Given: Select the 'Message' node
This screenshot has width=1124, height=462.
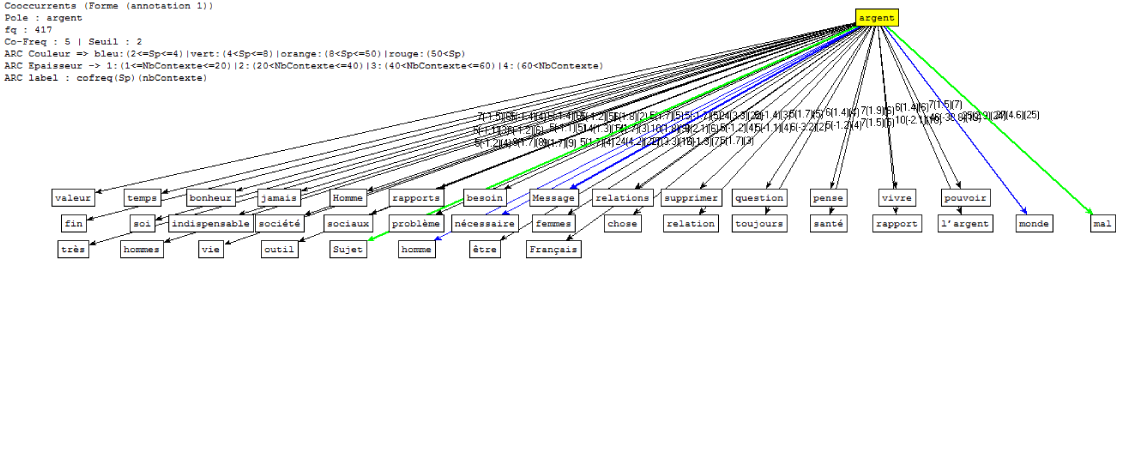Looking at the screenshot, I should click(553, 197).
